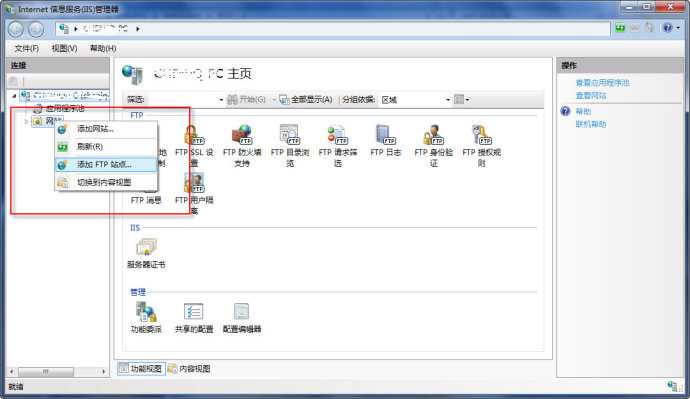Open the address bar breadcrumb arrow

pos(138,29)
